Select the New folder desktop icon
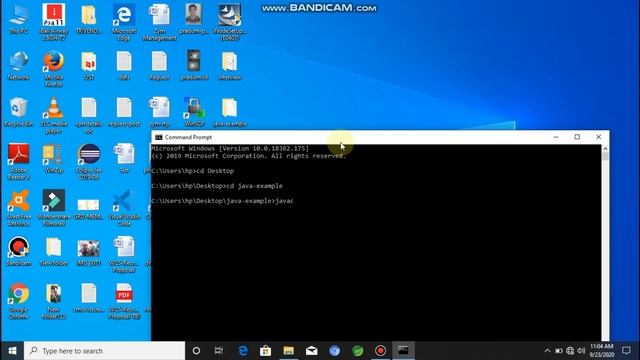 pos(53,251)
